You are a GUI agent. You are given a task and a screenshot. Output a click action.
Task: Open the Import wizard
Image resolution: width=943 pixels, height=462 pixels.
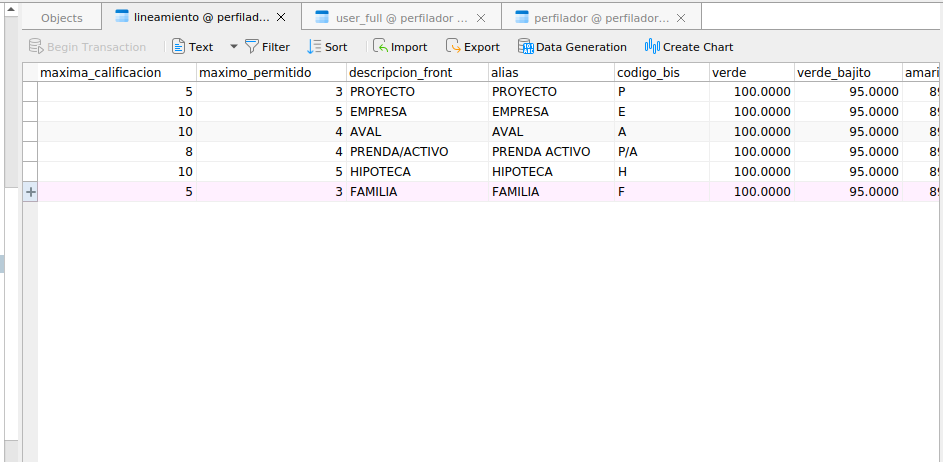[381, 47]
